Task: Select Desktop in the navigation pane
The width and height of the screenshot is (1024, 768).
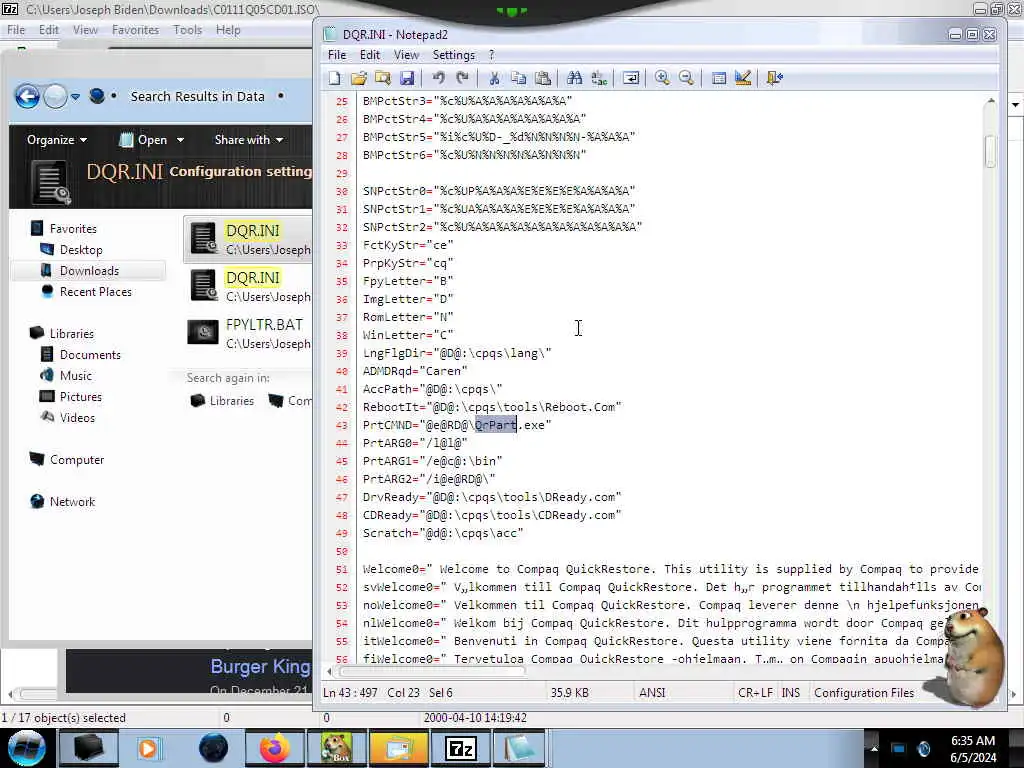Action: click(81, 249)
